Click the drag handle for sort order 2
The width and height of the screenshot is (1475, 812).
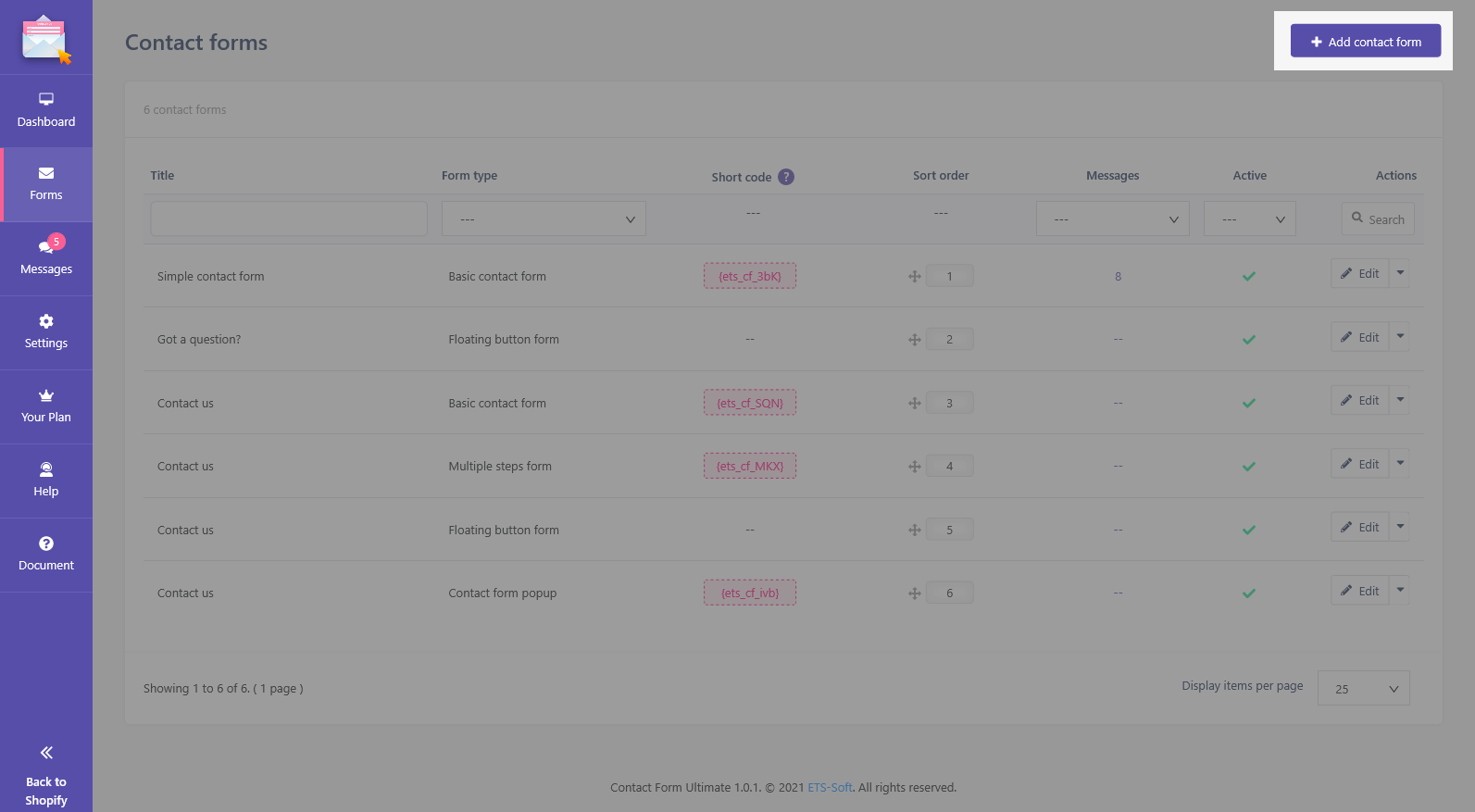click(915, 340)
